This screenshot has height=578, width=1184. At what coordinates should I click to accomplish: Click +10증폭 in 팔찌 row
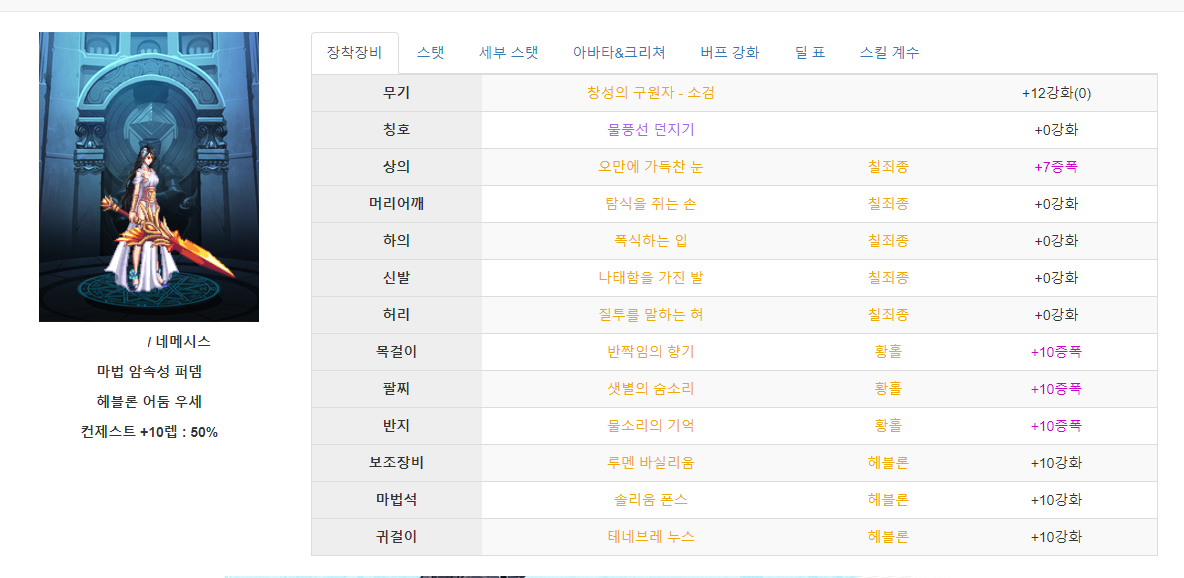click(x=1056, y=389)
